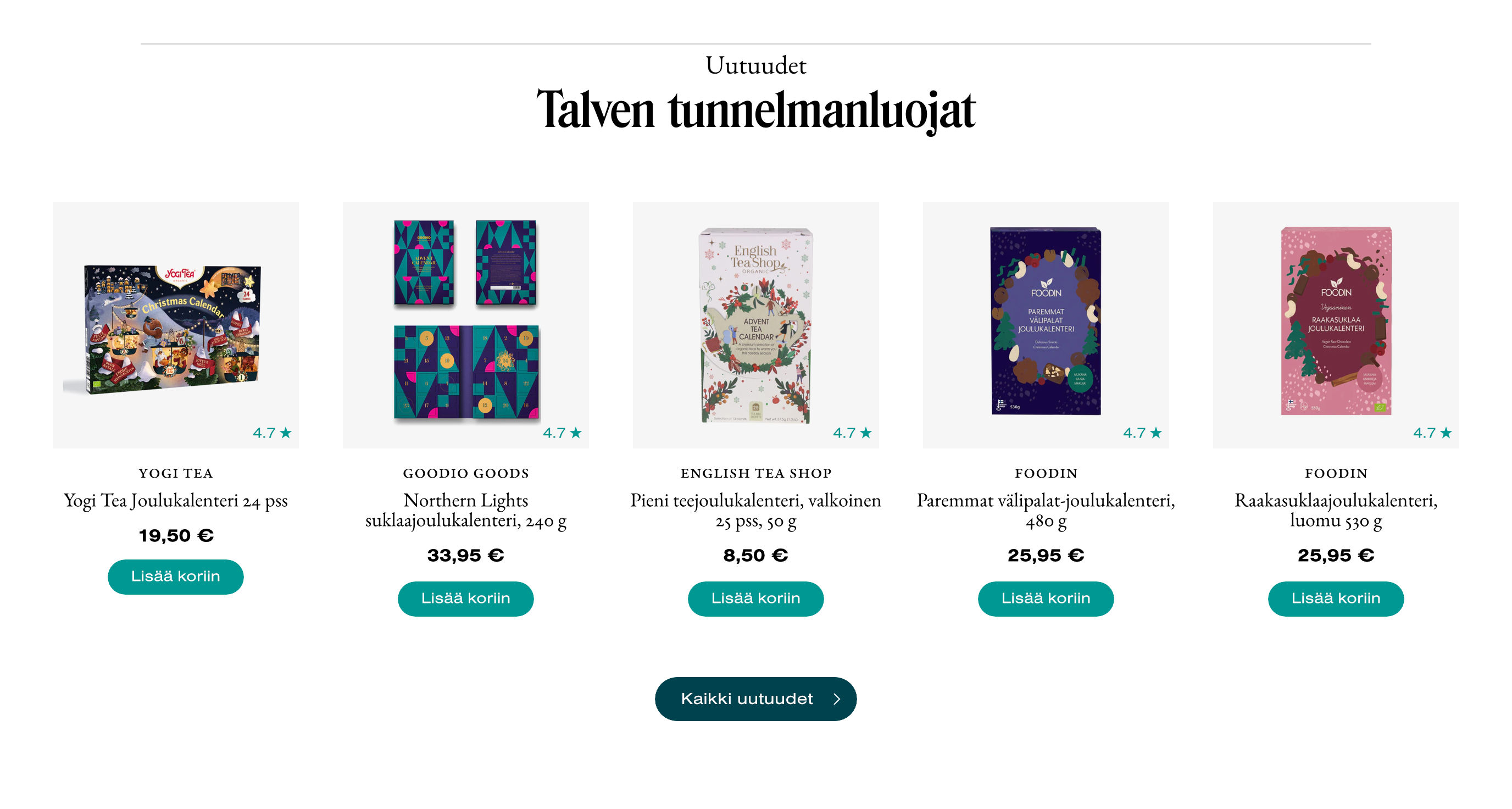Add Pieni teejoulukalenteri to cart
Screen dimensions: 1512x809
755,599
